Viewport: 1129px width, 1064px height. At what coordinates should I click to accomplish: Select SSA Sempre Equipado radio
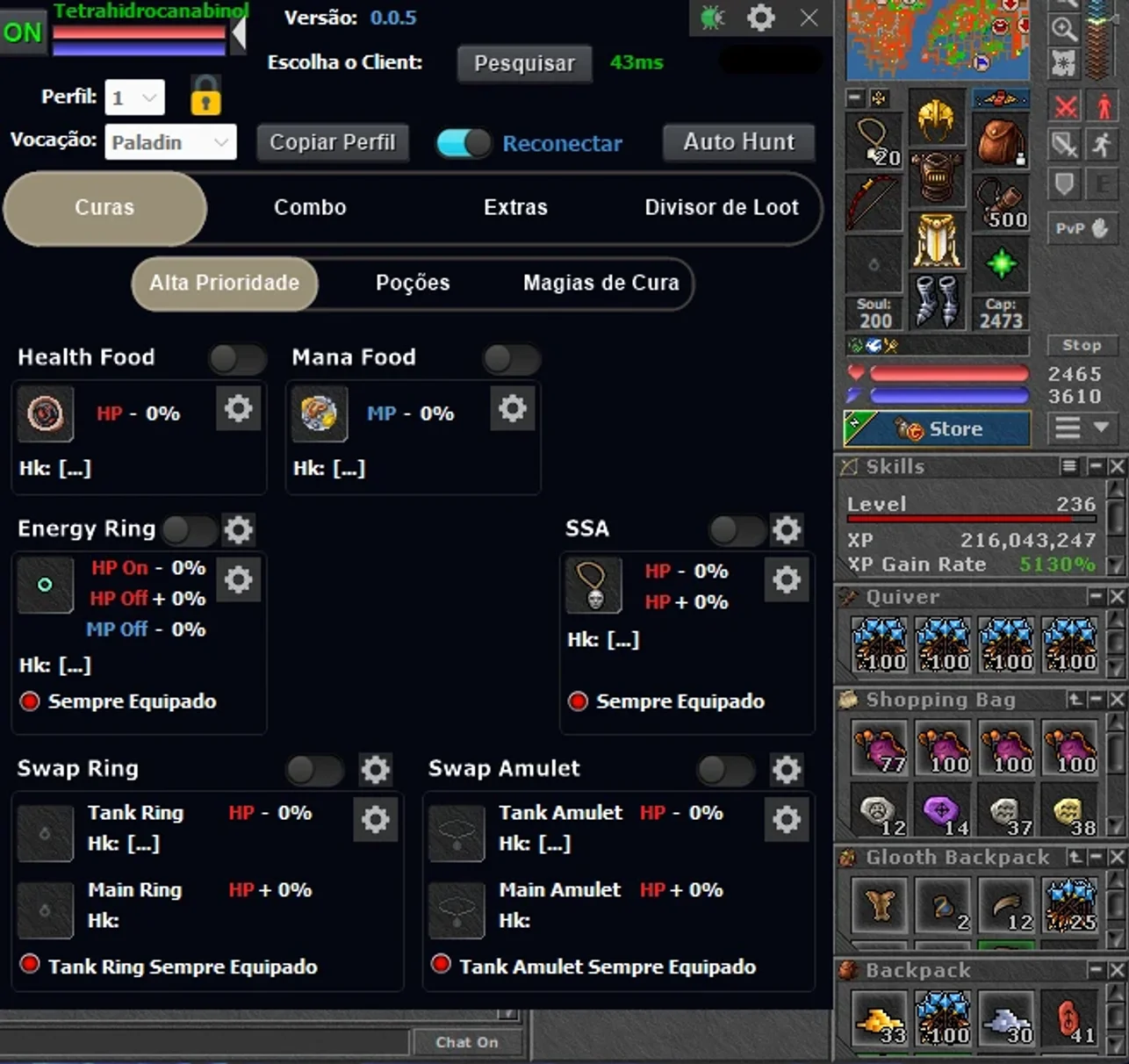pyautogui.click(x=578, y=701)
